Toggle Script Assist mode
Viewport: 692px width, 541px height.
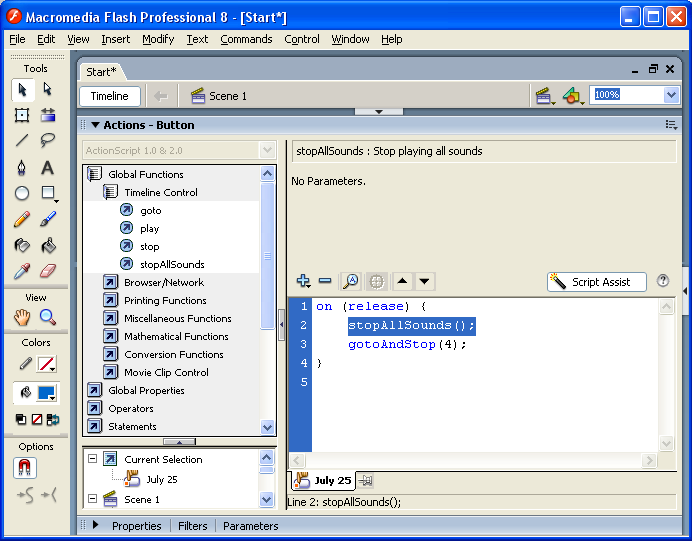[x=597, y=282]
